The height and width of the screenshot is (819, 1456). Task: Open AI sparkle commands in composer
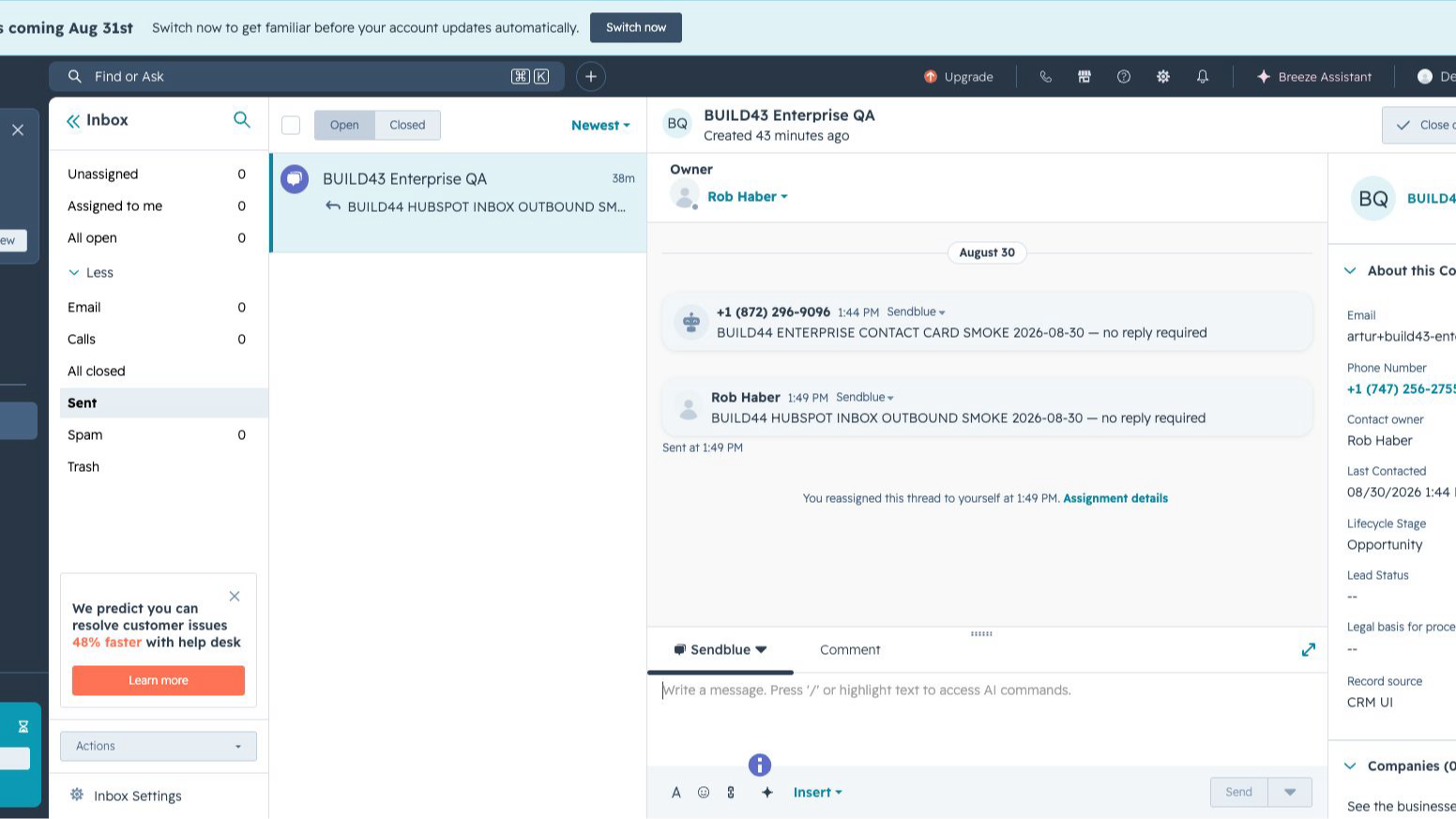(x=767, y=793)
